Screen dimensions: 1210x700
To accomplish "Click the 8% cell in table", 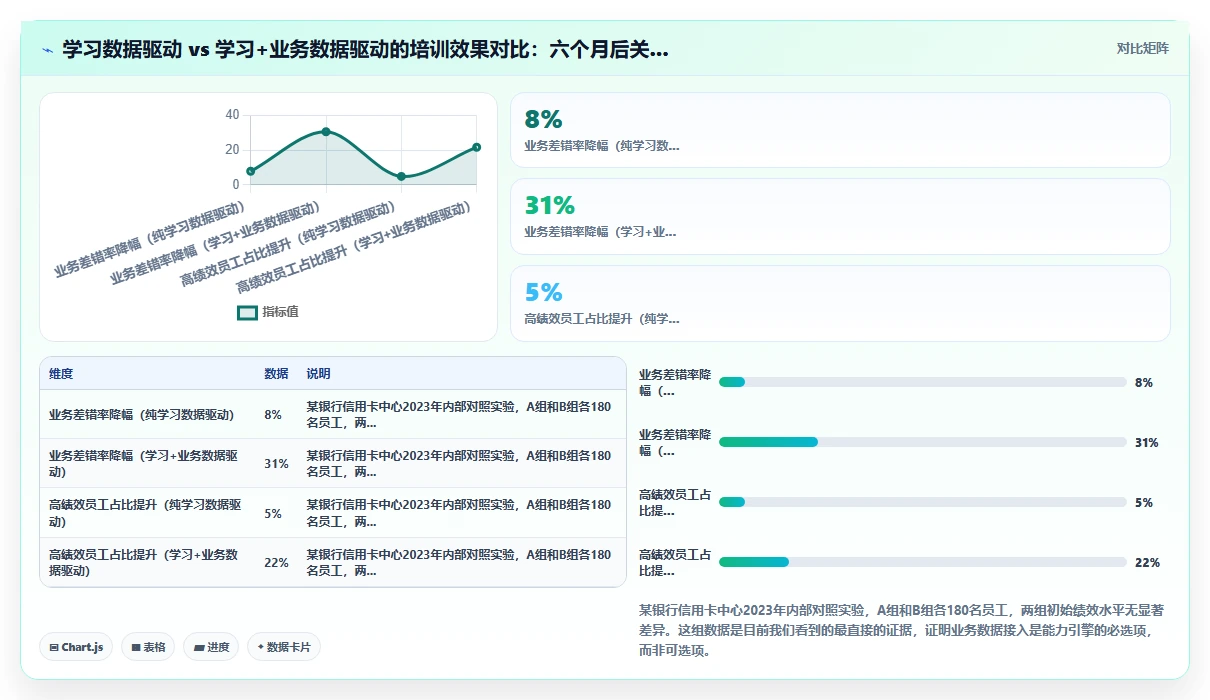I will coord(273,414).
